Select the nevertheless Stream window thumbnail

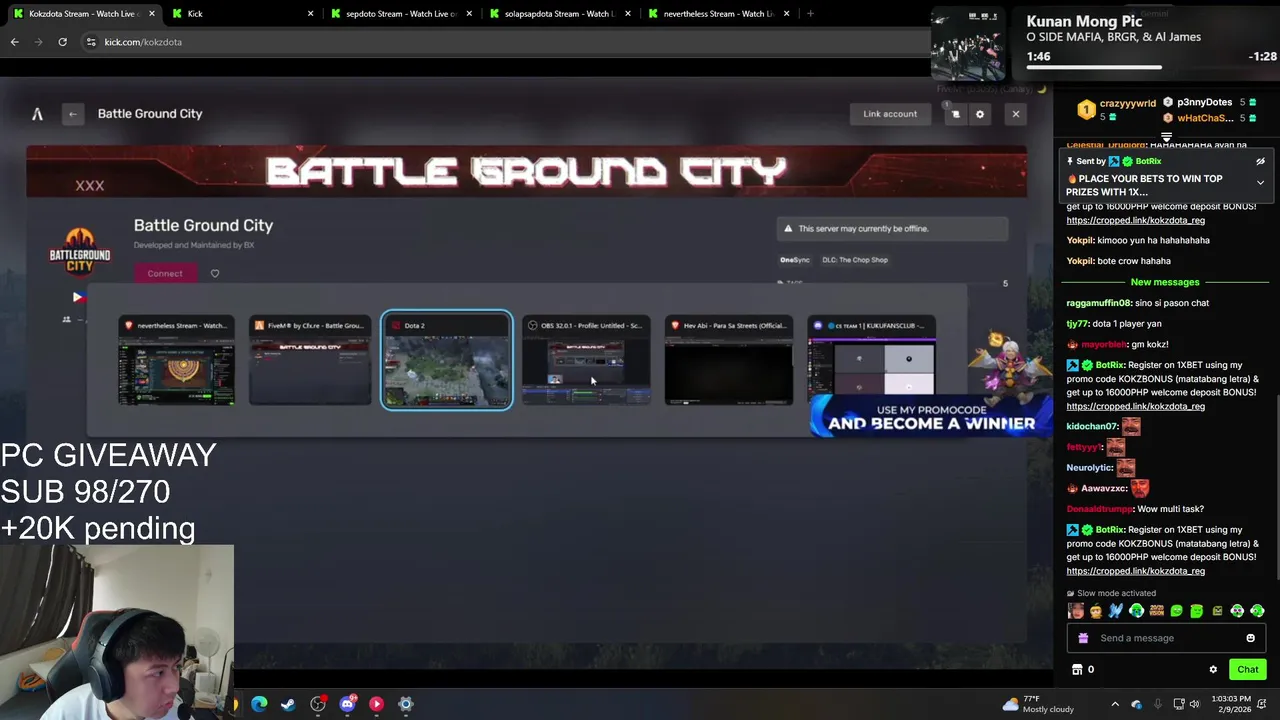pos(177,361)
